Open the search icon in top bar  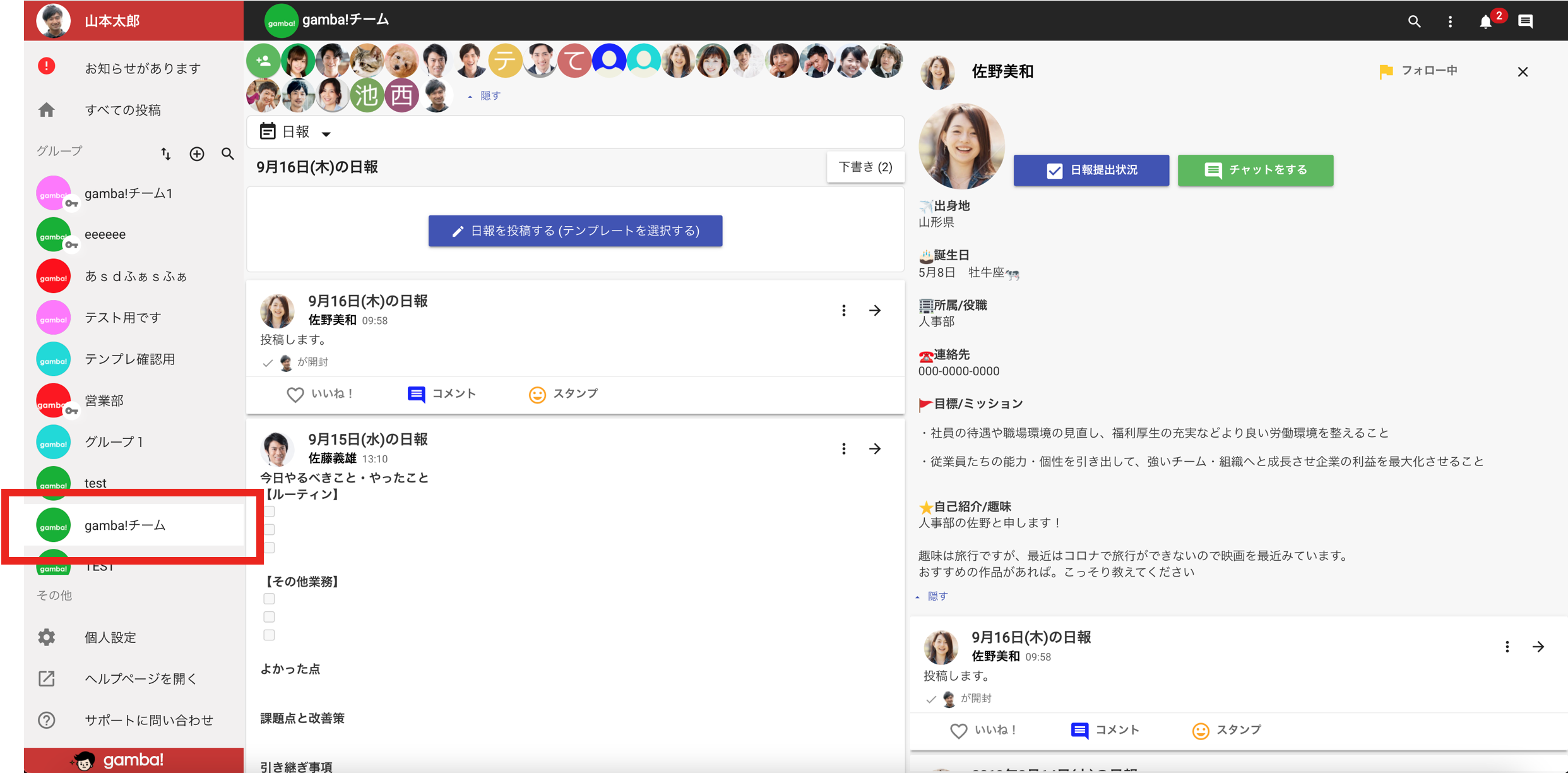[x=1414, y=21]
